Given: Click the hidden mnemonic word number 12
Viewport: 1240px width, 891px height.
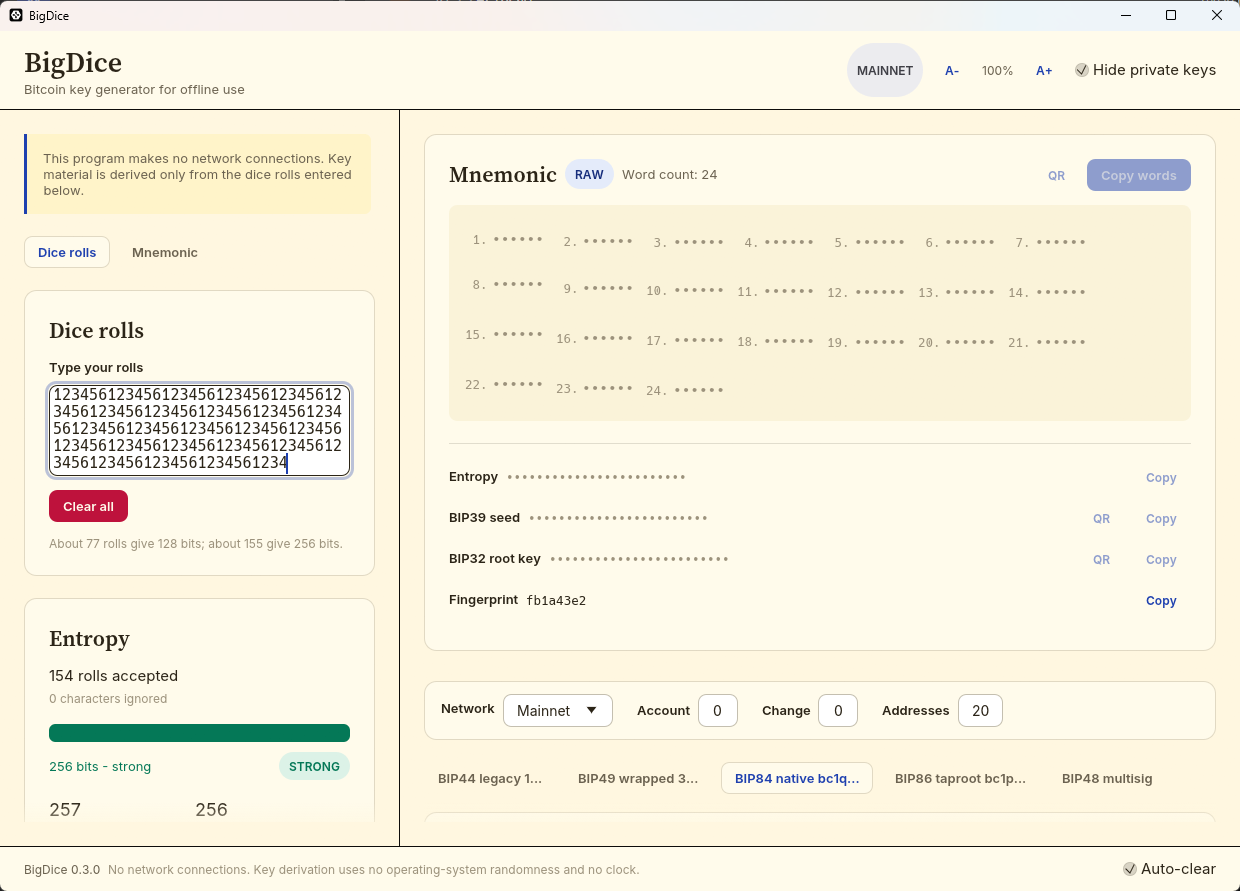Looking at the screenshot, I should click(866, 293).
